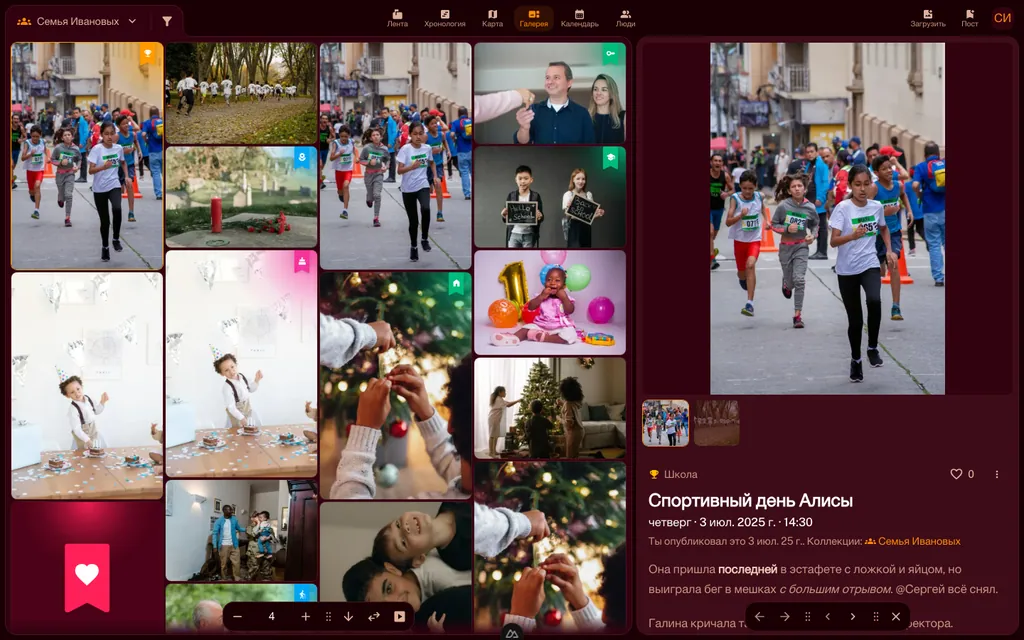Viewport: 1024px width, 640px height.
Task: Create a new Пост
Action: pyautogui.click(x=970, y=18)
